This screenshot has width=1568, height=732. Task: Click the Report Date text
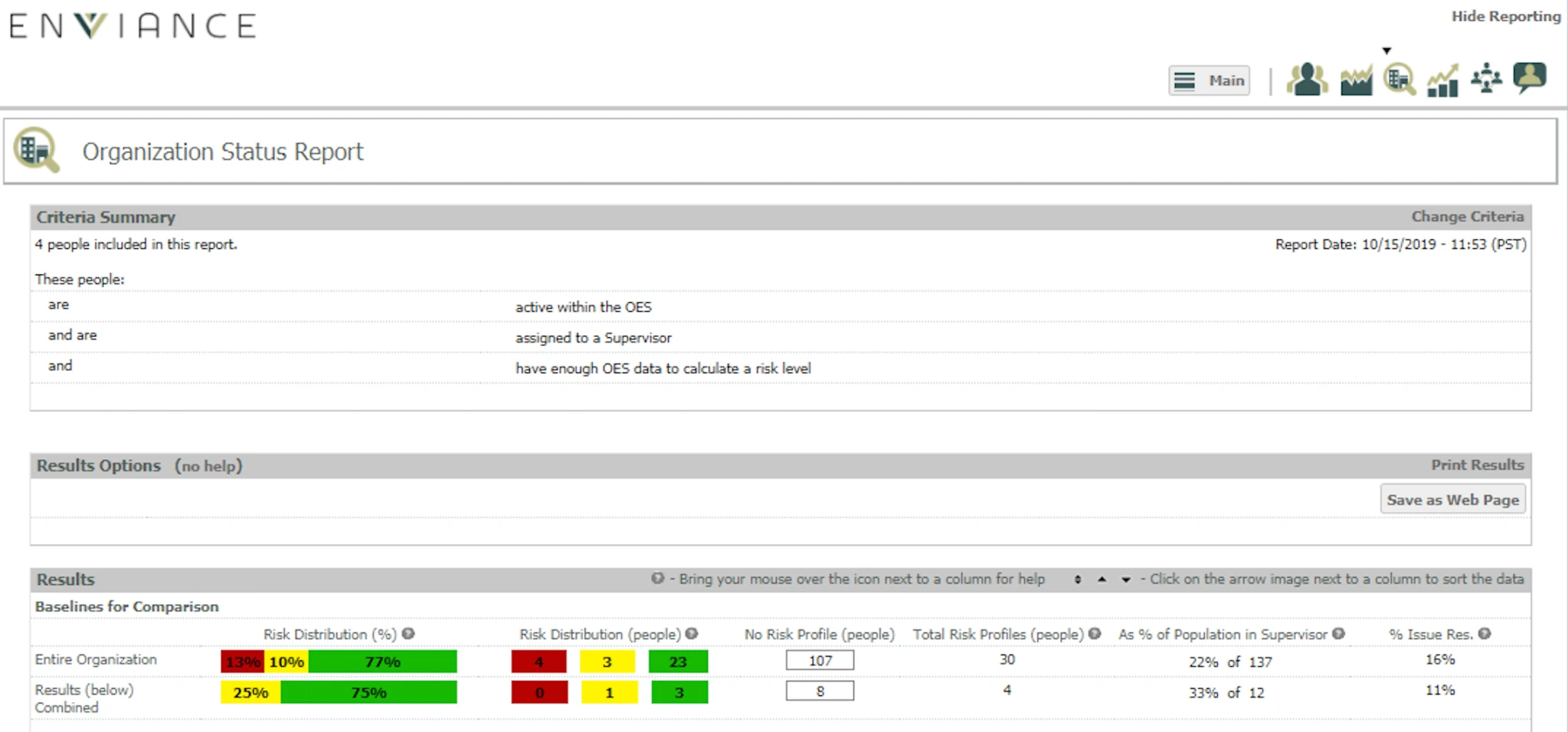pyautogui.click(x=1400, y=245)
